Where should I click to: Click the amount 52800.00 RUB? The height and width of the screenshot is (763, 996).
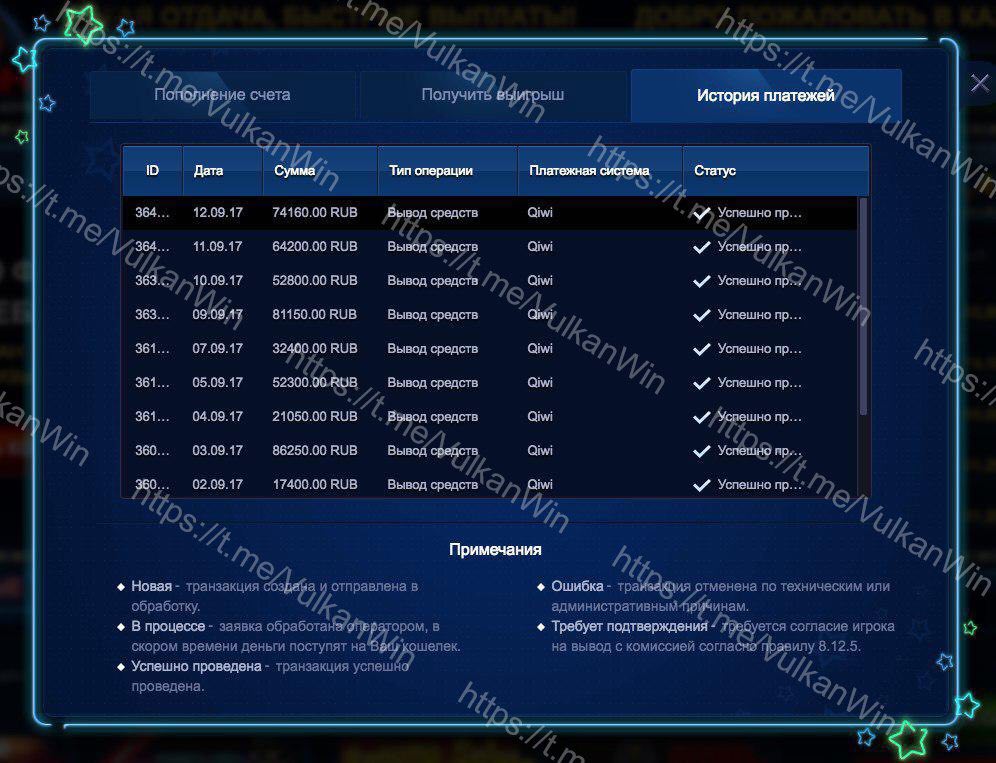314,281
